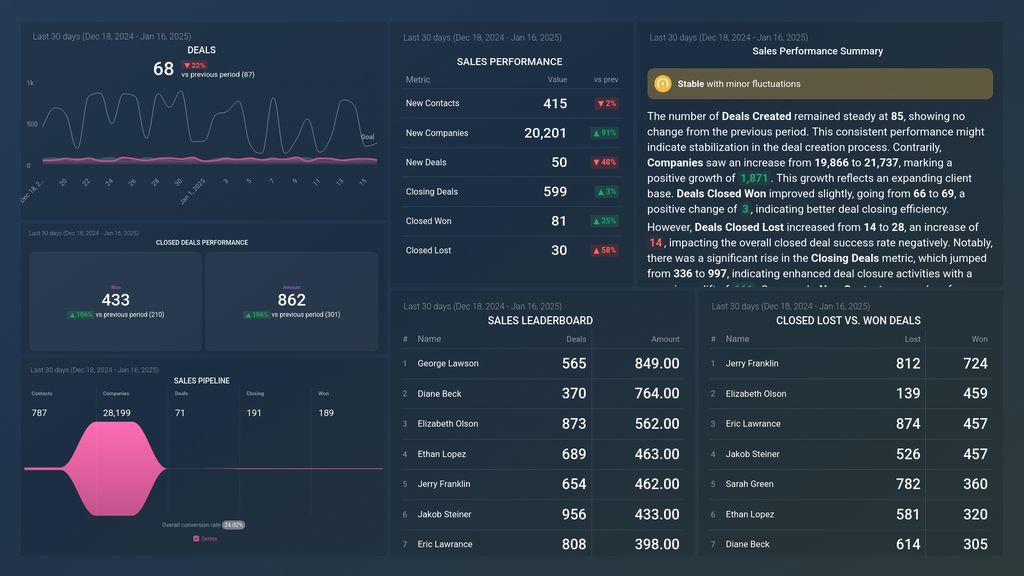Click the 812 lost value for Jerry Franklin
Viewport: 1024px width, 576px height.
point(908,364)
